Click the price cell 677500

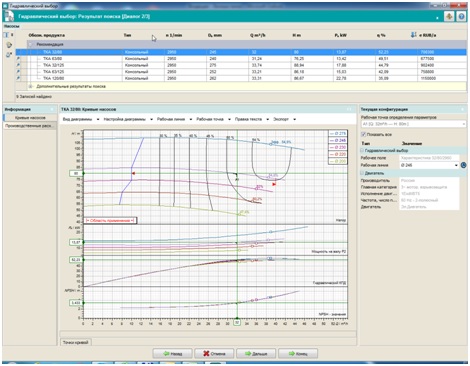coord(441,59)
